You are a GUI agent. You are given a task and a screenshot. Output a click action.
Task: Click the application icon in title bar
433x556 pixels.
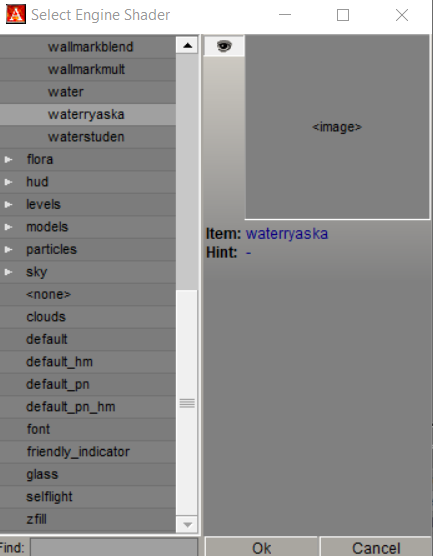tap(16, 15)
